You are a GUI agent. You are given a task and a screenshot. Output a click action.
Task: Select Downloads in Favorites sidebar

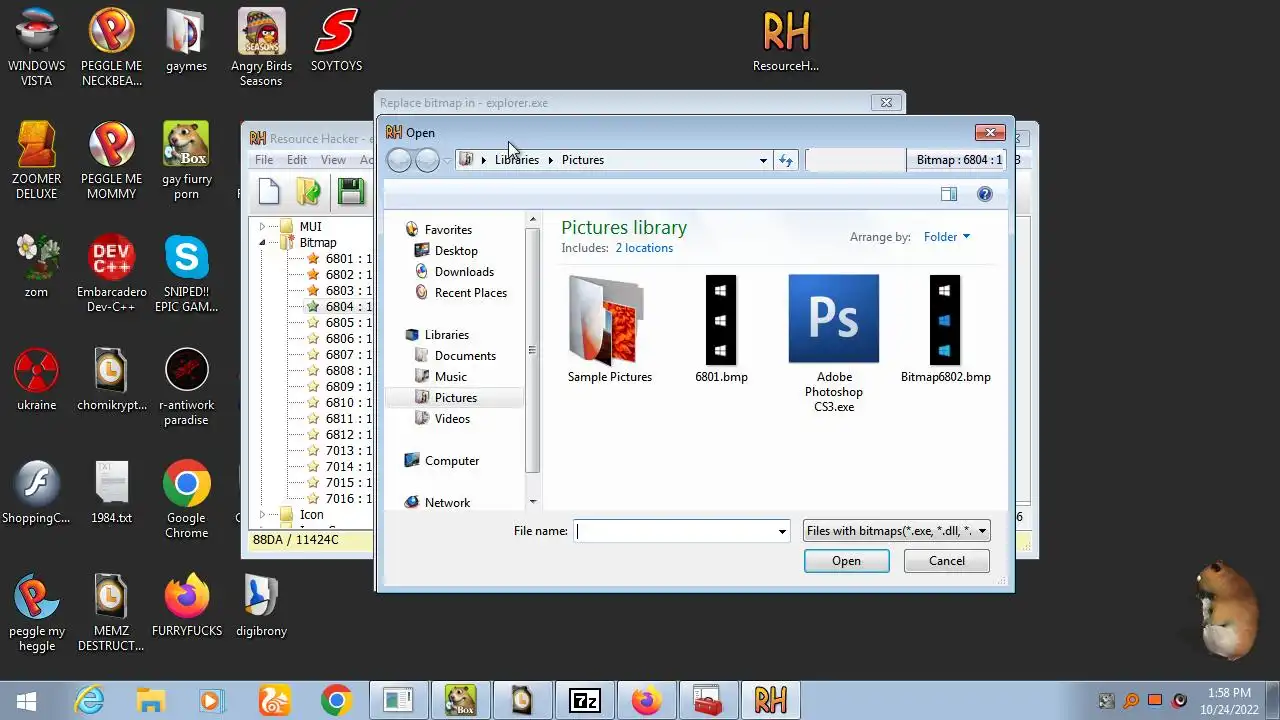click(464, 272)
